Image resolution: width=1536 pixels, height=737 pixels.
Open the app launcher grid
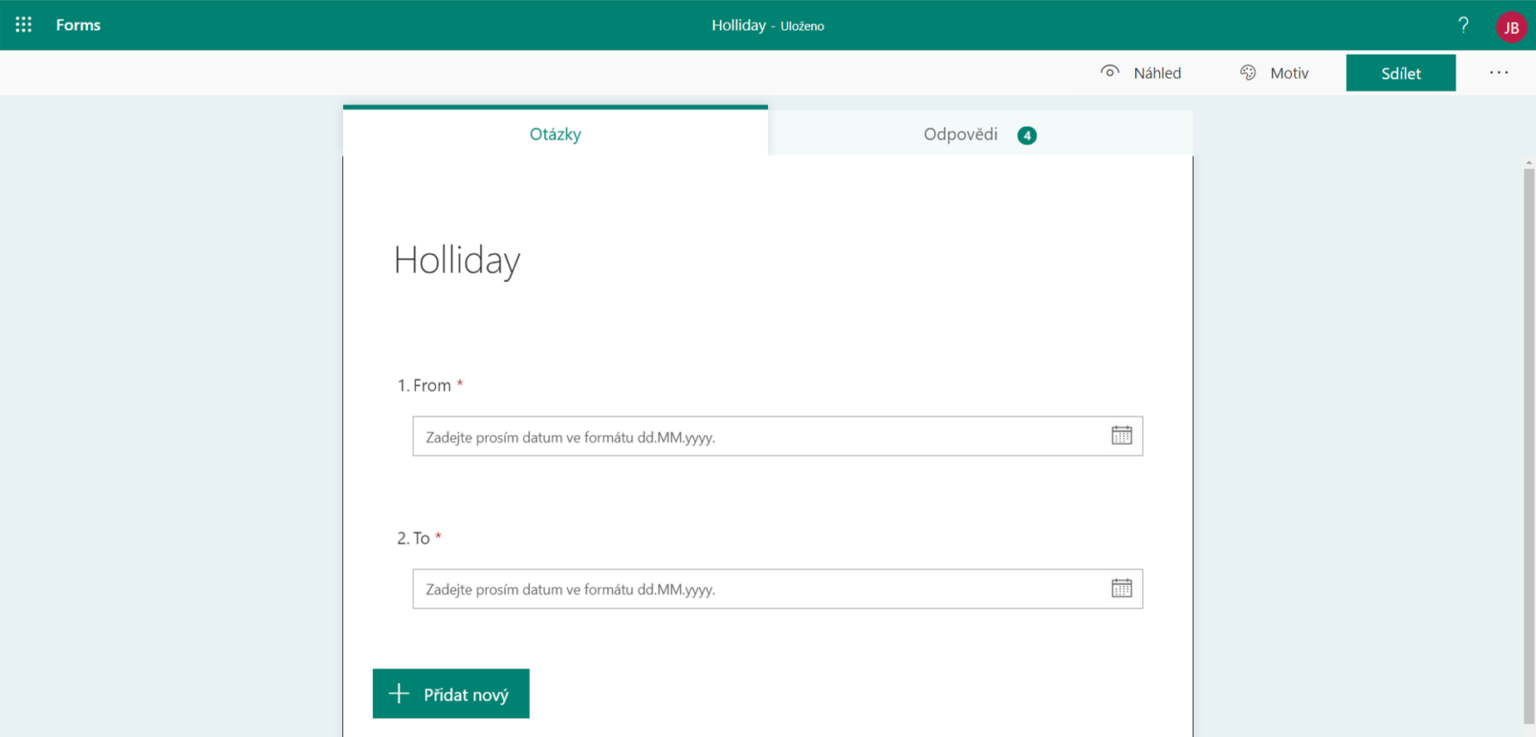23,25
